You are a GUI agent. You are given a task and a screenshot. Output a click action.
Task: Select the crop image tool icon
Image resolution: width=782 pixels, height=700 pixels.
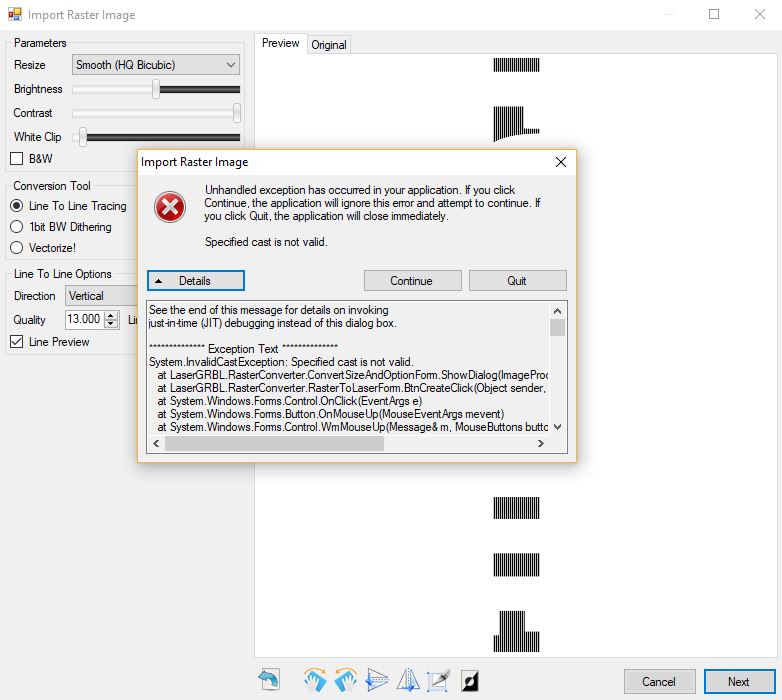[x=438, y=680]
